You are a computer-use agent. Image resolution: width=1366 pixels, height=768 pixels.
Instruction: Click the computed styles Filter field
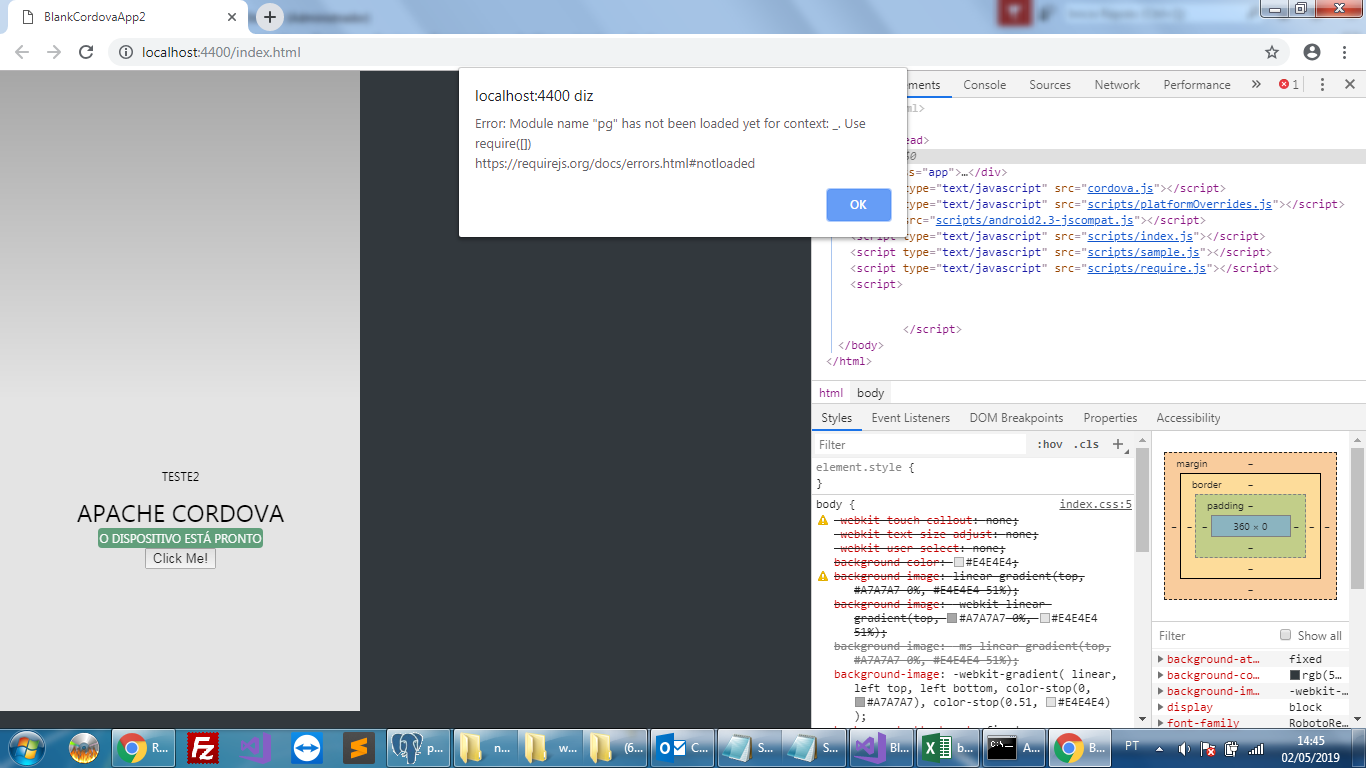click(1213, 636)
